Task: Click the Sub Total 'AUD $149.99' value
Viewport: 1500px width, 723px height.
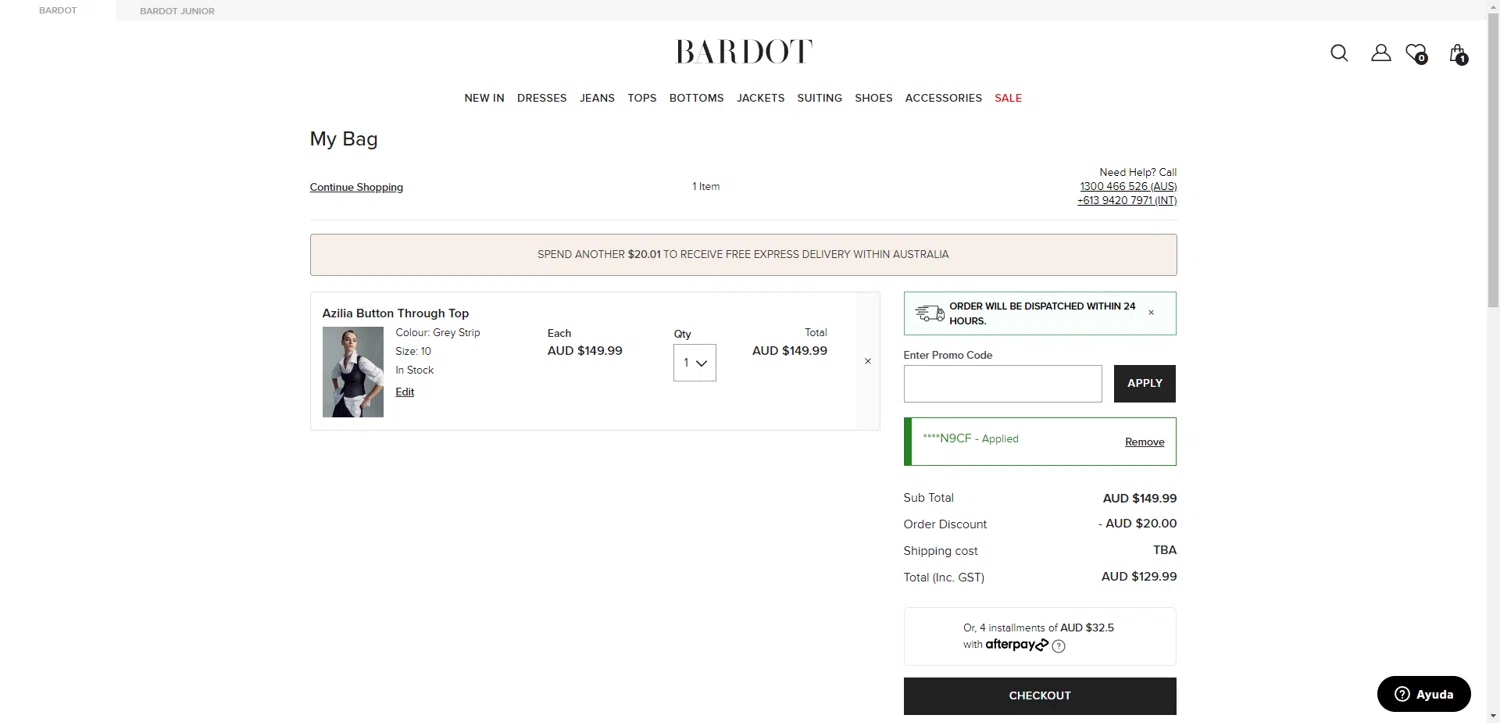Action: pos(1140,499)
